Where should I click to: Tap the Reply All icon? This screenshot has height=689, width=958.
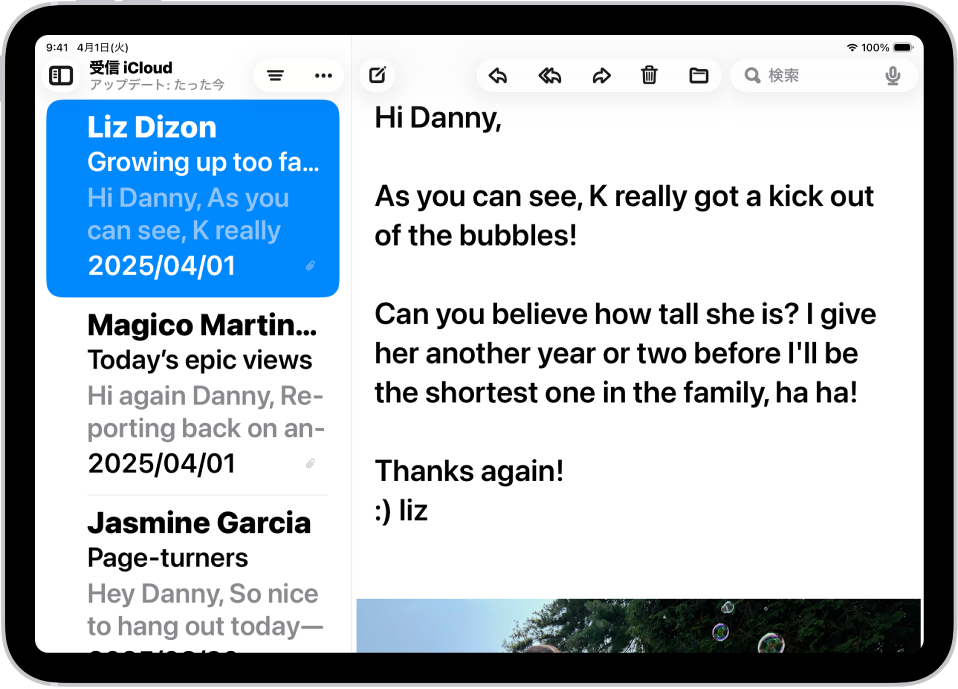549,74
